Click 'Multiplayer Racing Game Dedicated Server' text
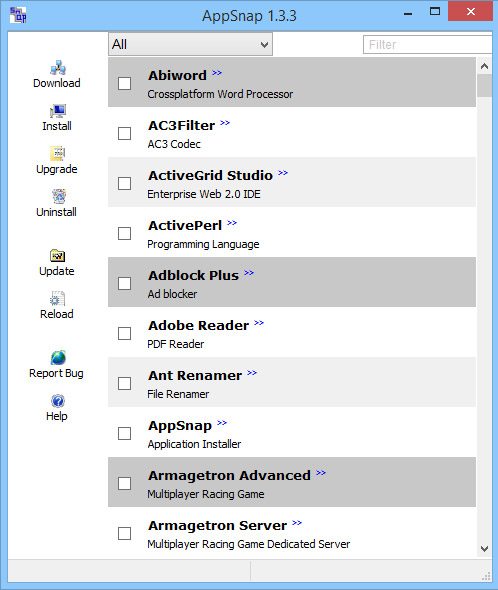This screenshot has width=498, height=590. point(249,544)
